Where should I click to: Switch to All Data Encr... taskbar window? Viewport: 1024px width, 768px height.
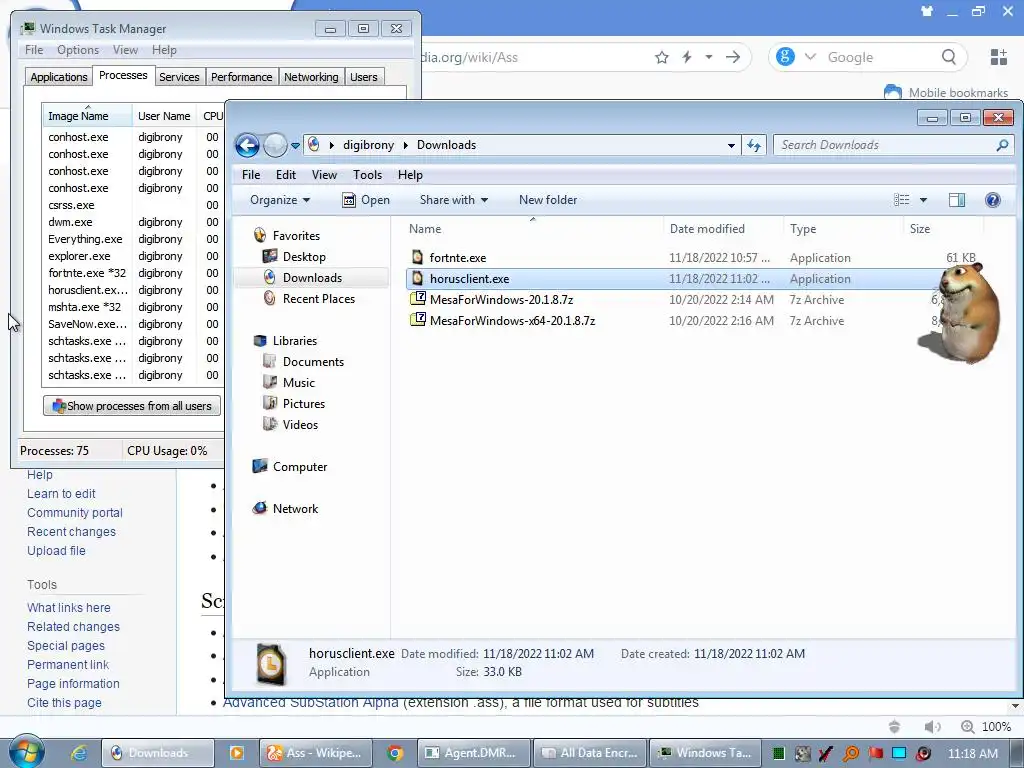point(590,753)
